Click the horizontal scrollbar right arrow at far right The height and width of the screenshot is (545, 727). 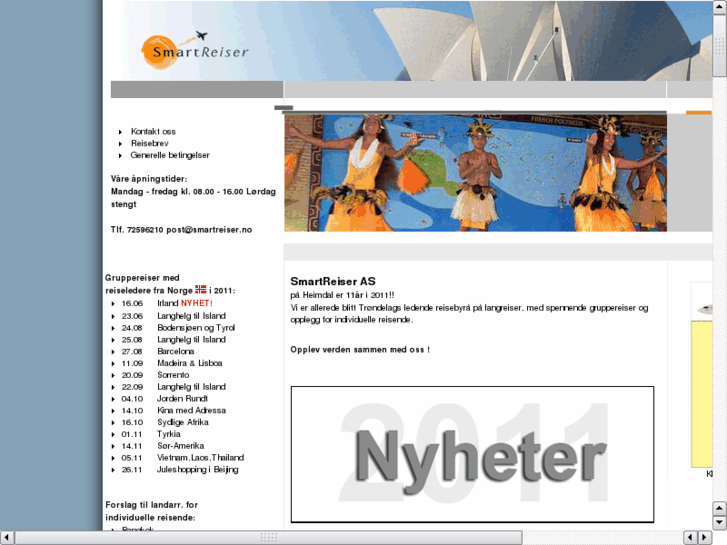(705, 538)
